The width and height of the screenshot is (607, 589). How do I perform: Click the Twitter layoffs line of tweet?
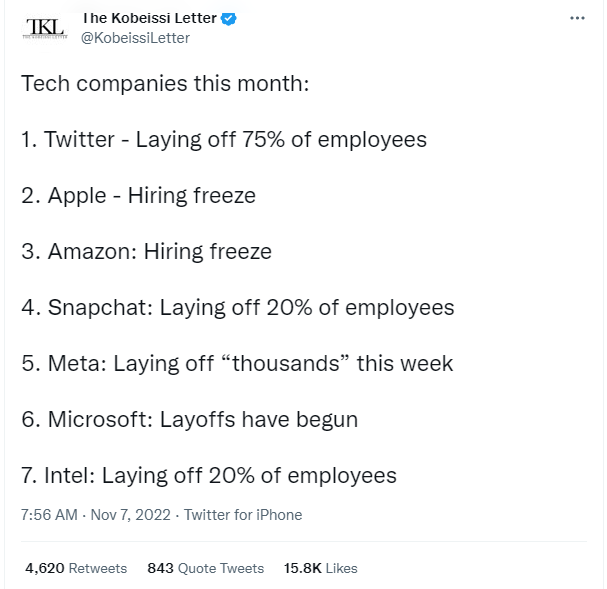click(x=224, y=139)
